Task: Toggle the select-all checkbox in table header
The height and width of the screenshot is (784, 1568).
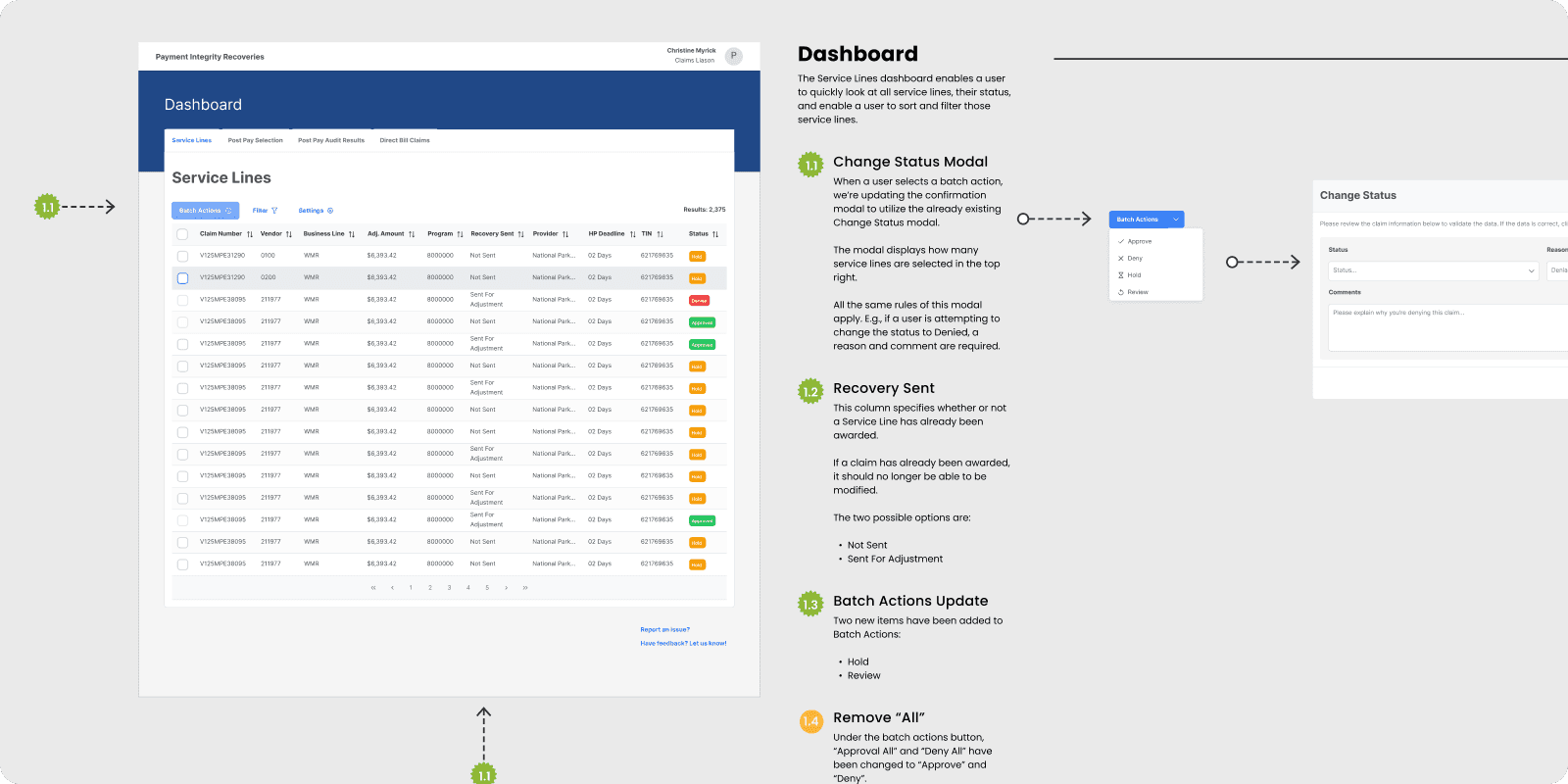Action: pos(182,234)
